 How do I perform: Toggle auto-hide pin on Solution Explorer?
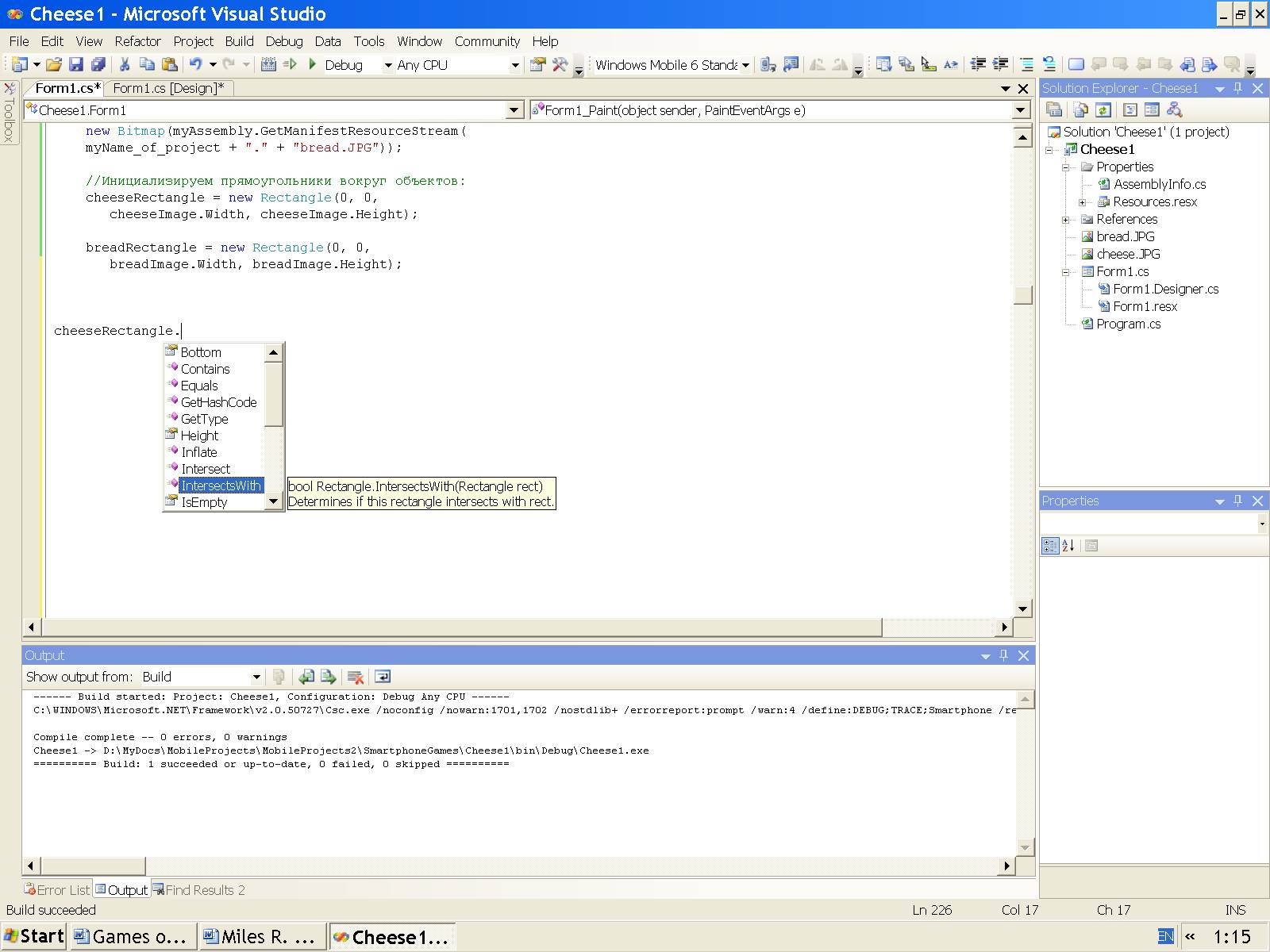click(1237, 88)
